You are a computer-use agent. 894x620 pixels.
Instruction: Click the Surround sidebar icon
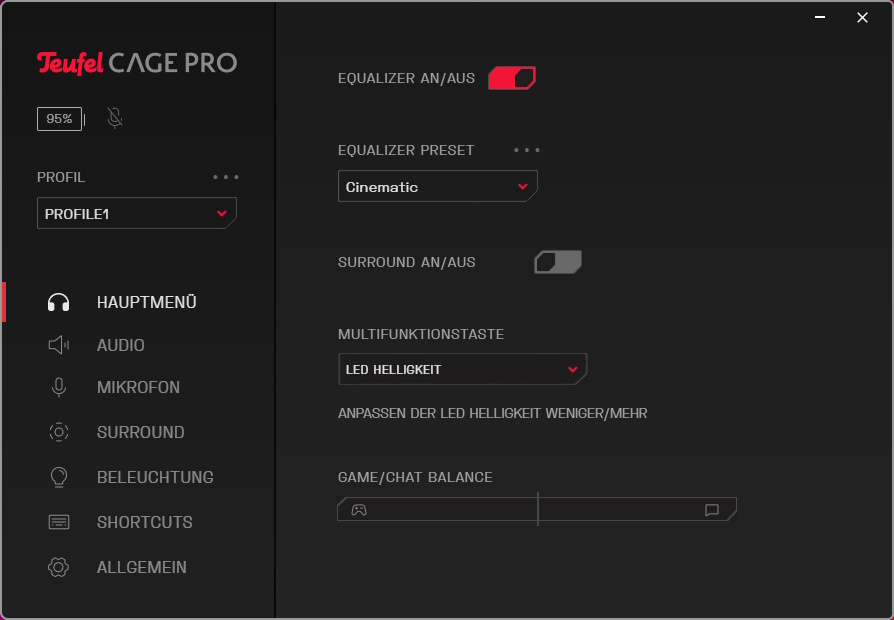(x=59, y=432)
